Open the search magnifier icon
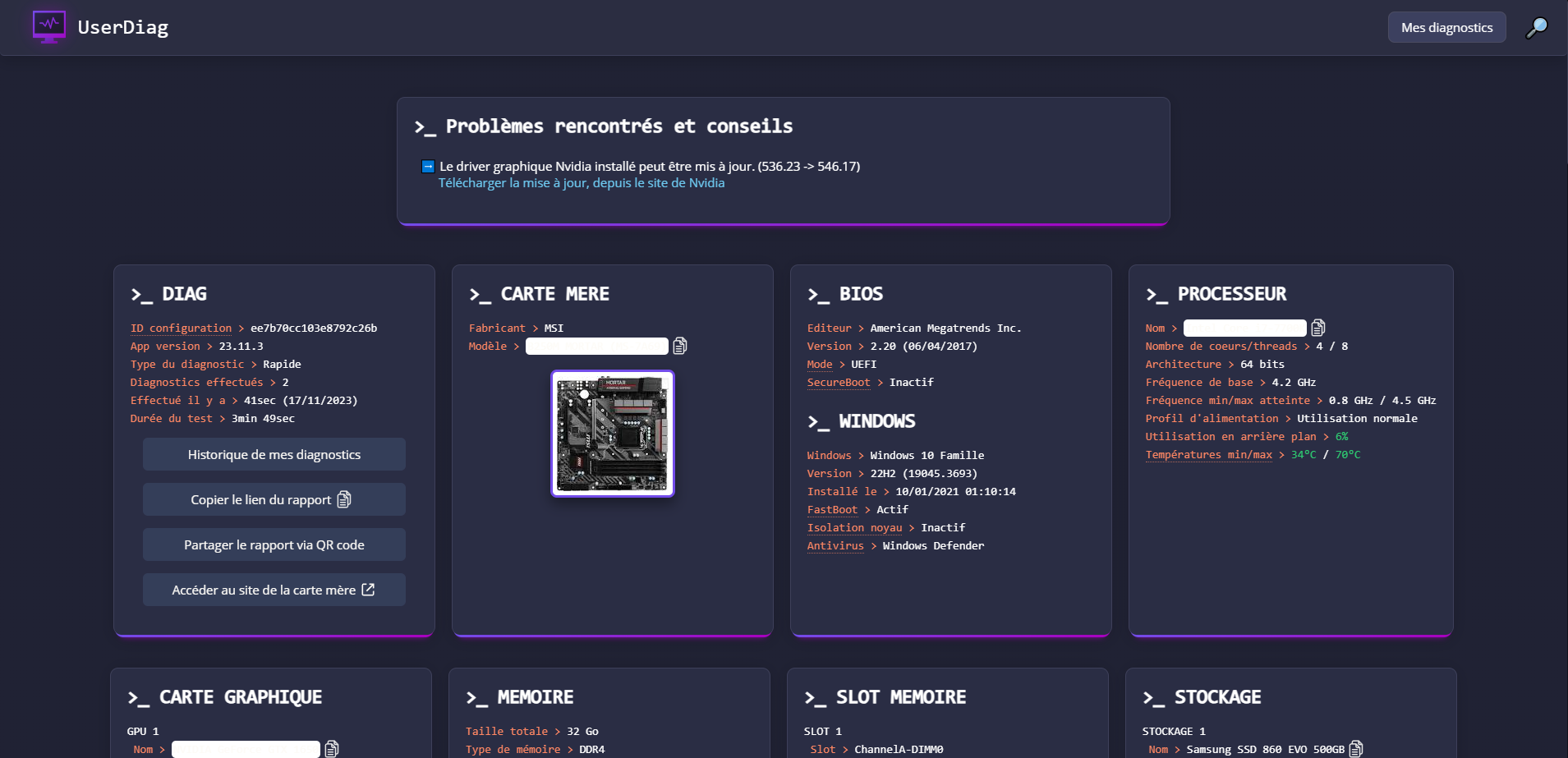Screen dimensions: 1568x758 coord(1536,27)
